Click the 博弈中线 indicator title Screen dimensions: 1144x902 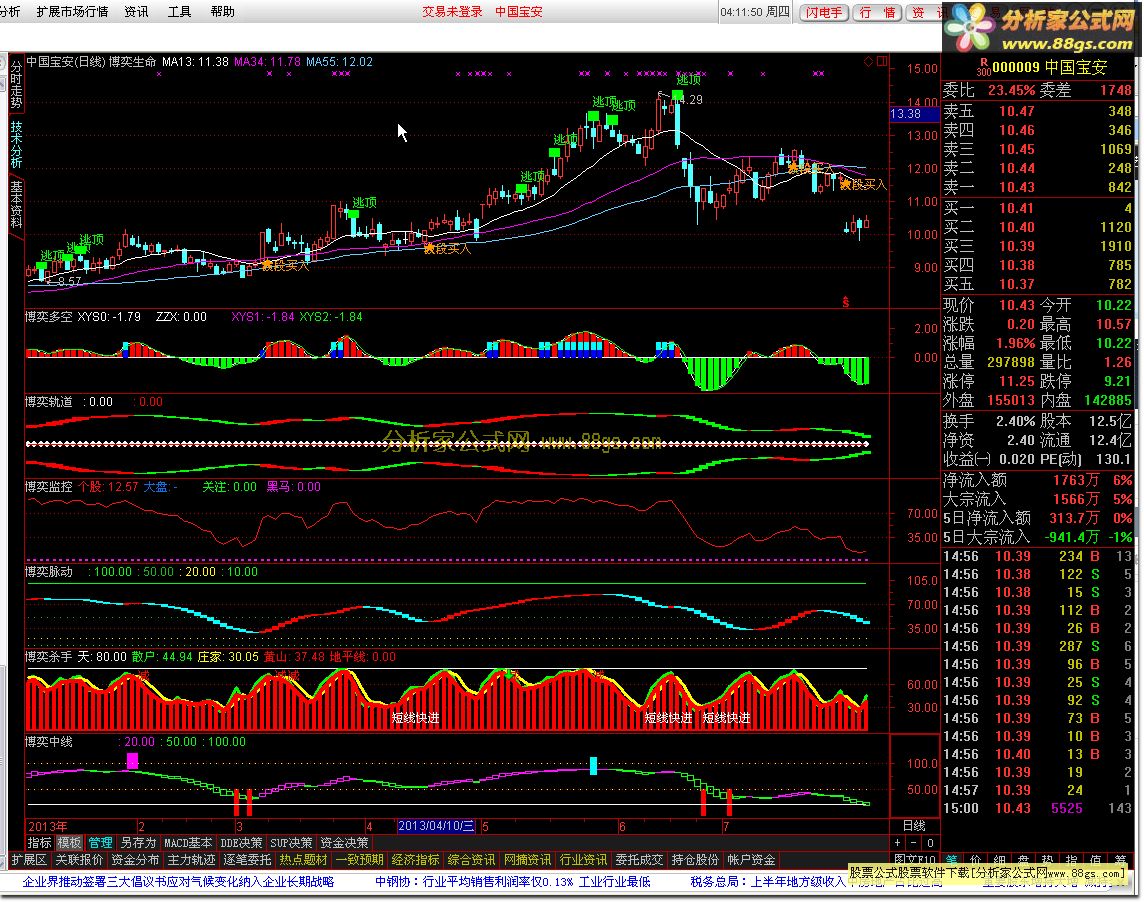click(48, 741)
